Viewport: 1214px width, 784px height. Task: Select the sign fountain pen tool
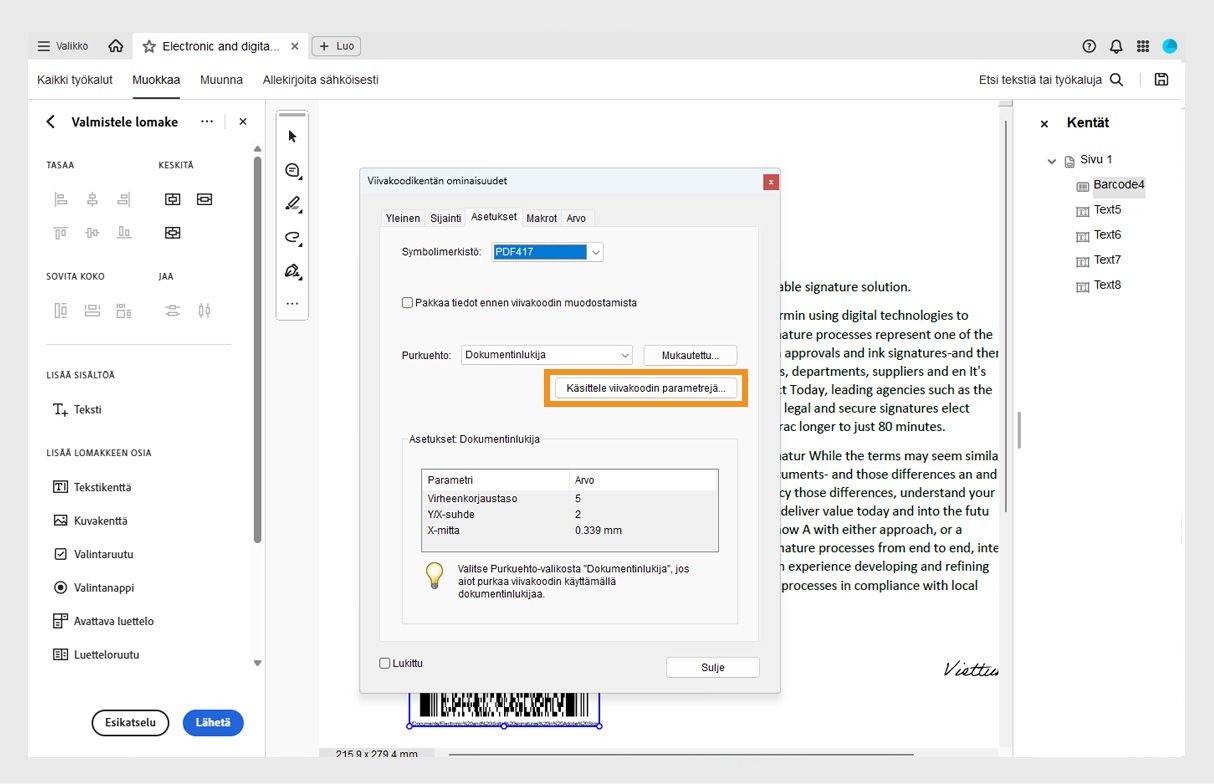293,271
